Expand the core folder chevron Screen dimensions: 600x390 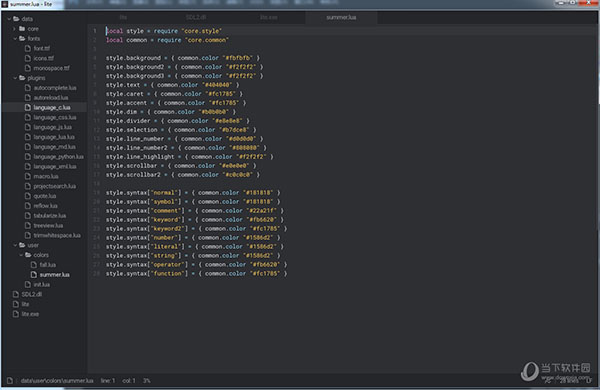[x=15, y=29]
